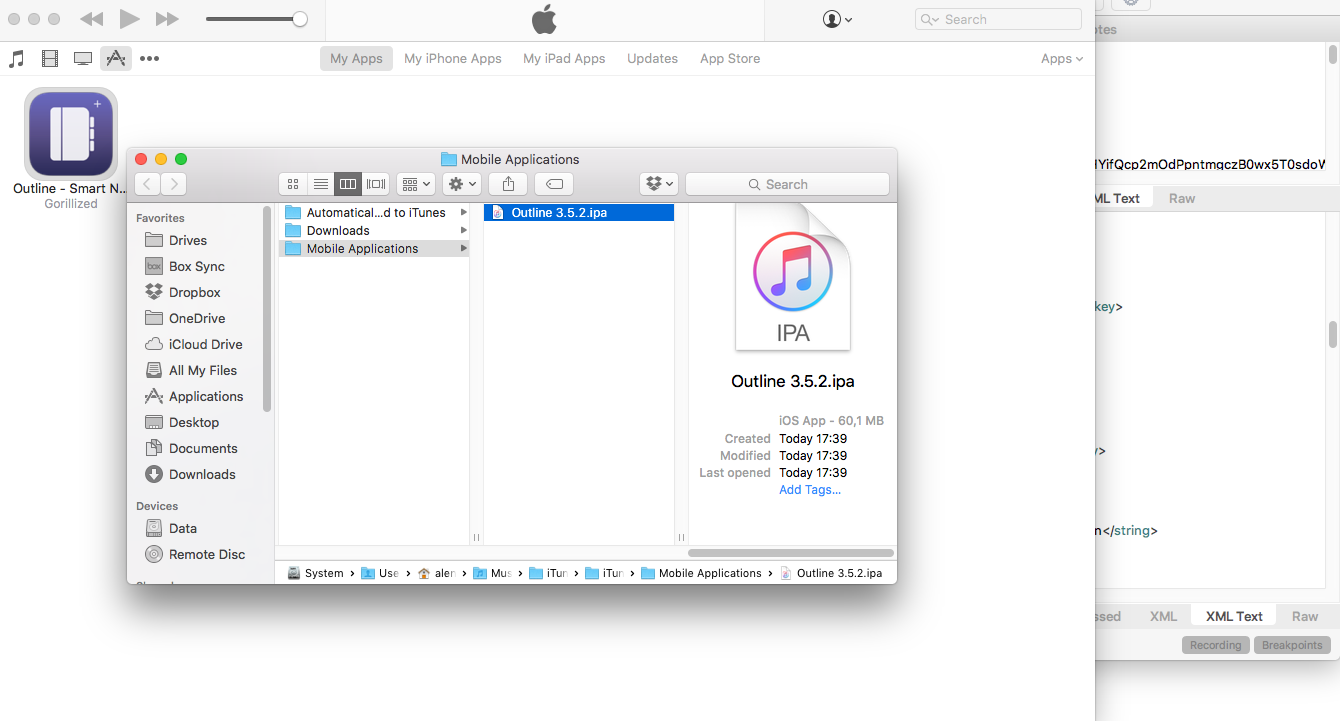Screen dimensions: 1340x721
Task: Switch to the My iPhone Apps tab
Action: click(453, 59)
